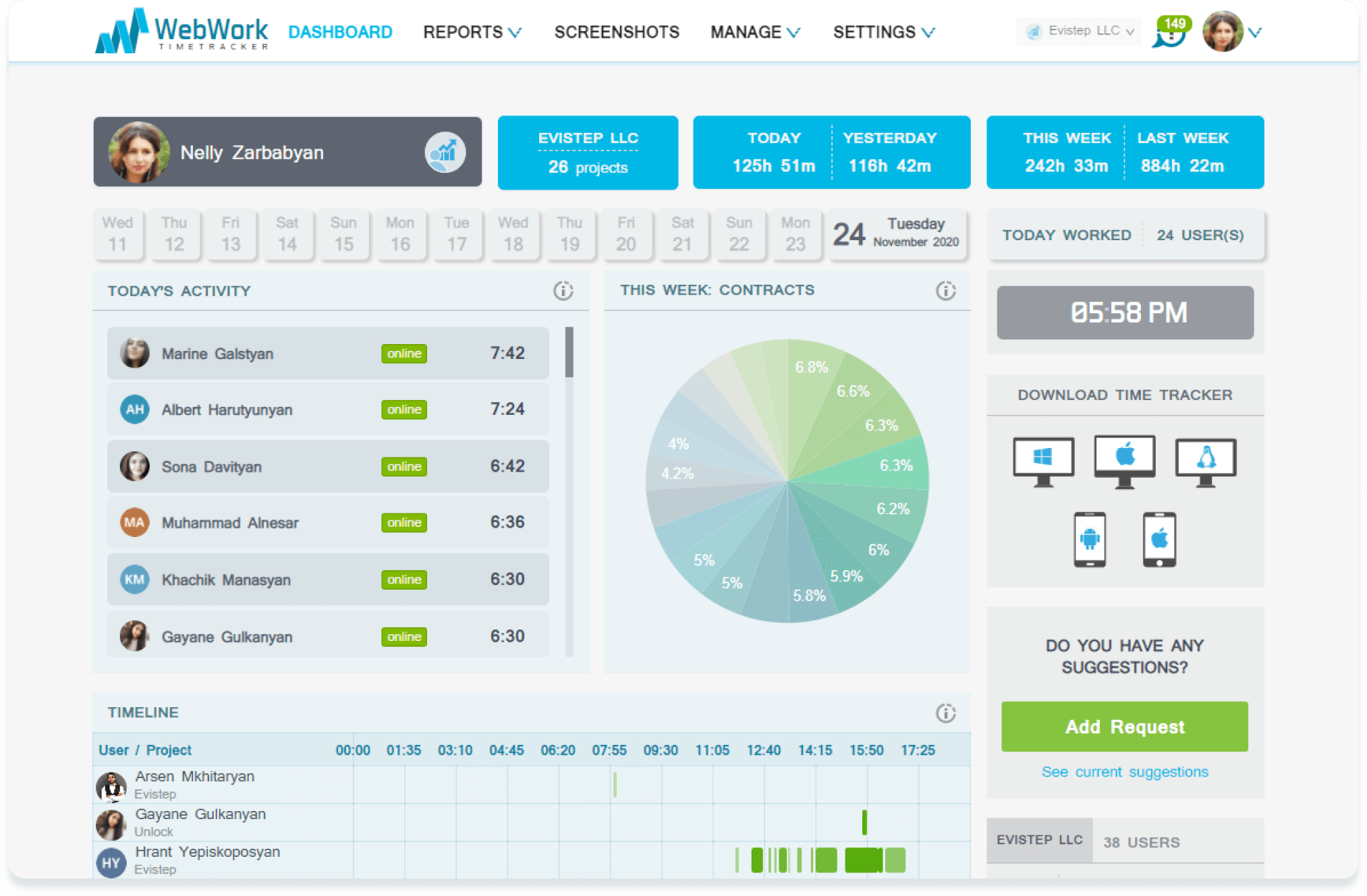
Task: Expand the Settings menu
Action: (884, 32)
